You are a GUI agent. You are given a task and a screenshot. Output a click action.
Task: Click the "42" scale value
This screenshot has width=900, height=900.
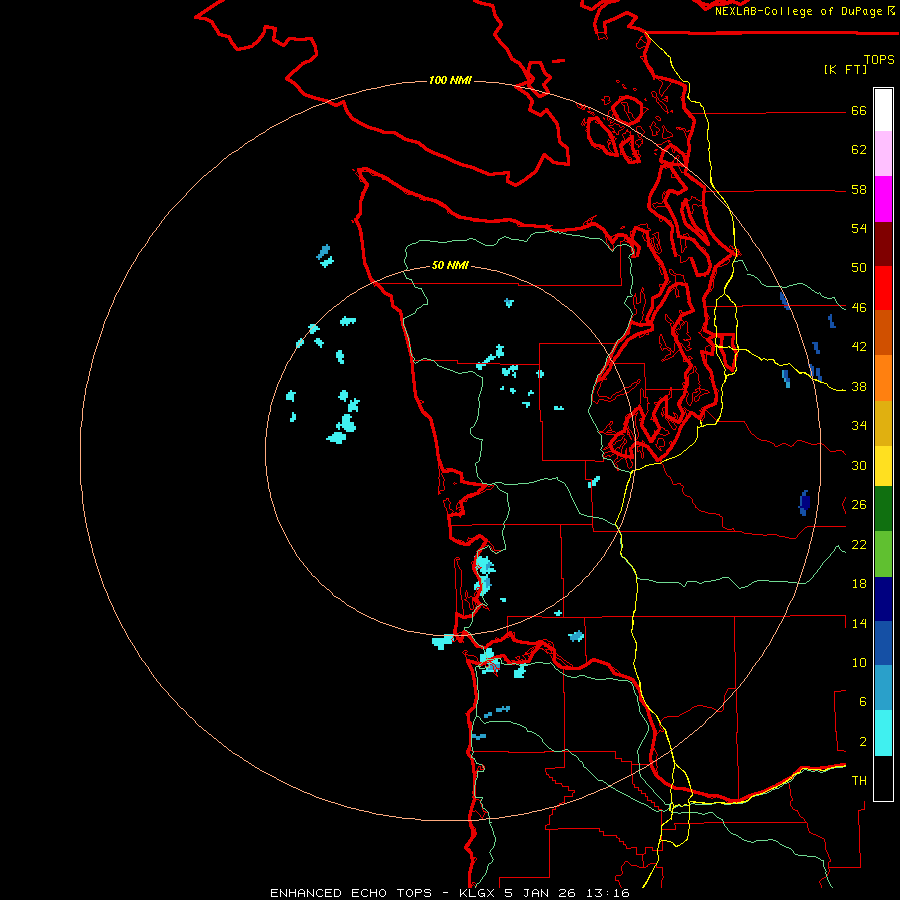[x=859, y=347]
